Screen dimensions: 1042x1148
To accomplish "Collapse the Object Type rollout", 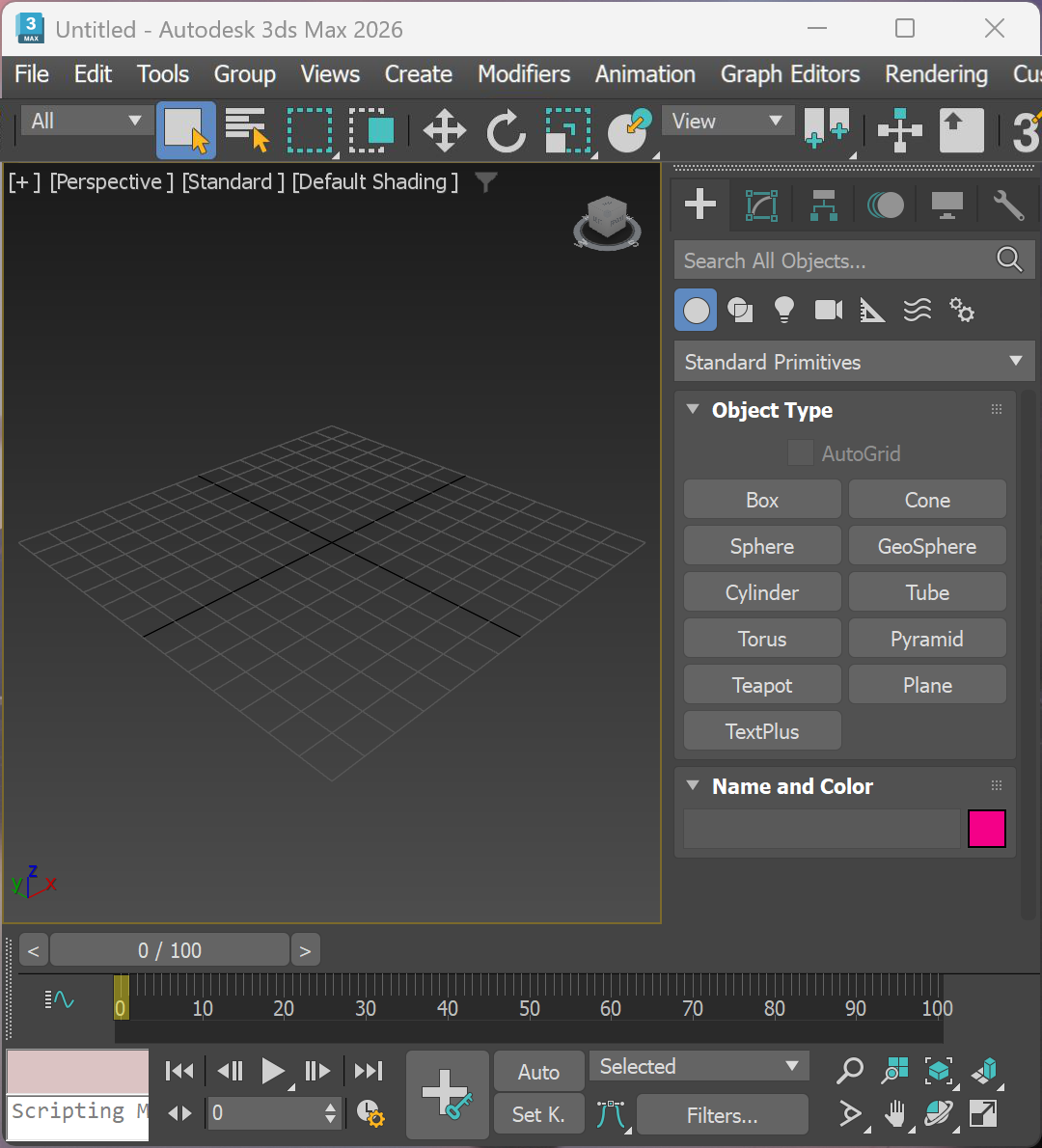I will (x=693, y=409).
